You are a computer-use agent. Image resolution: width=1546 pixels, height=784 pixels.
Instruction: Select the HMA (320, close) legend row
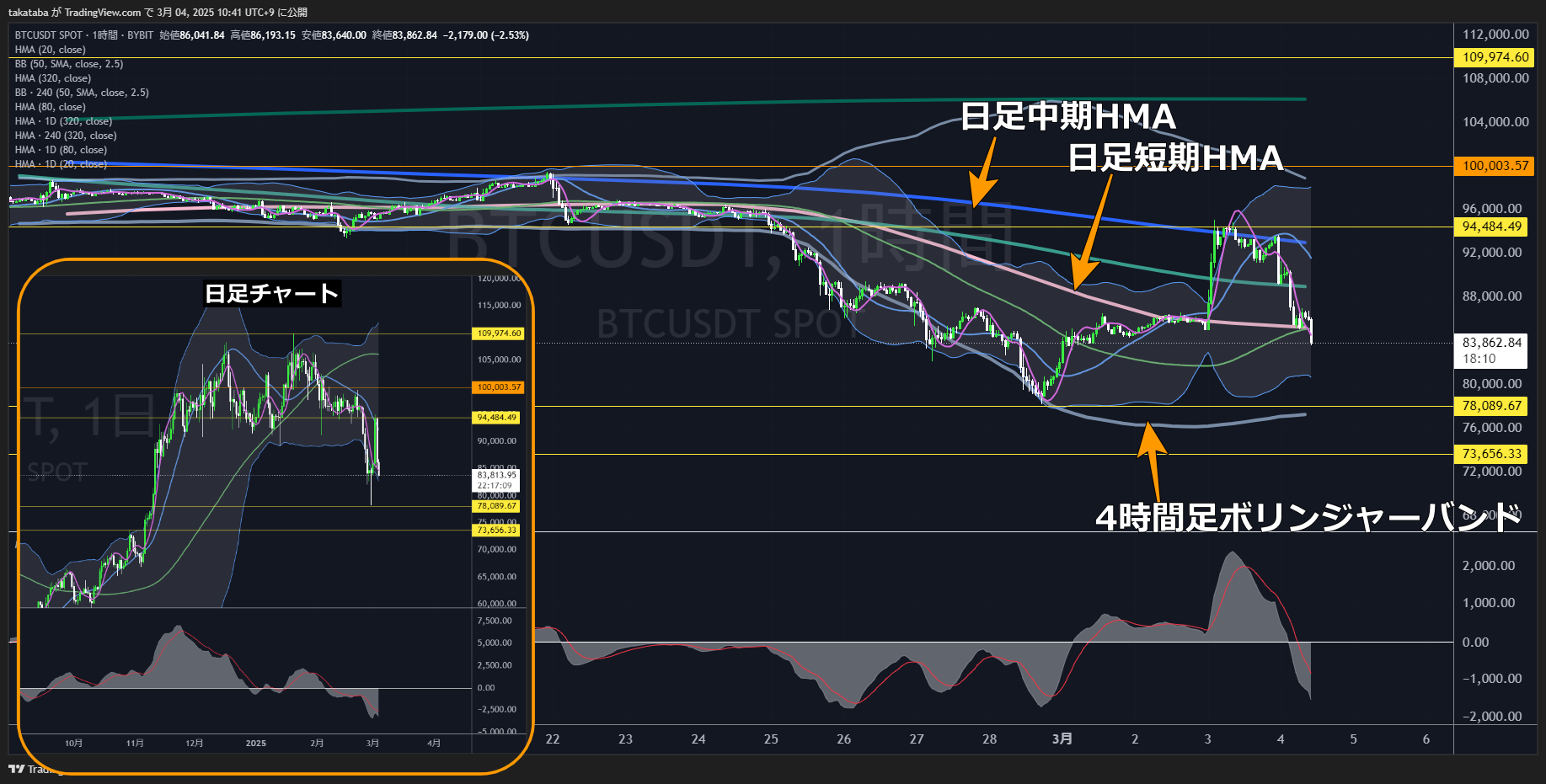(53, 78)
